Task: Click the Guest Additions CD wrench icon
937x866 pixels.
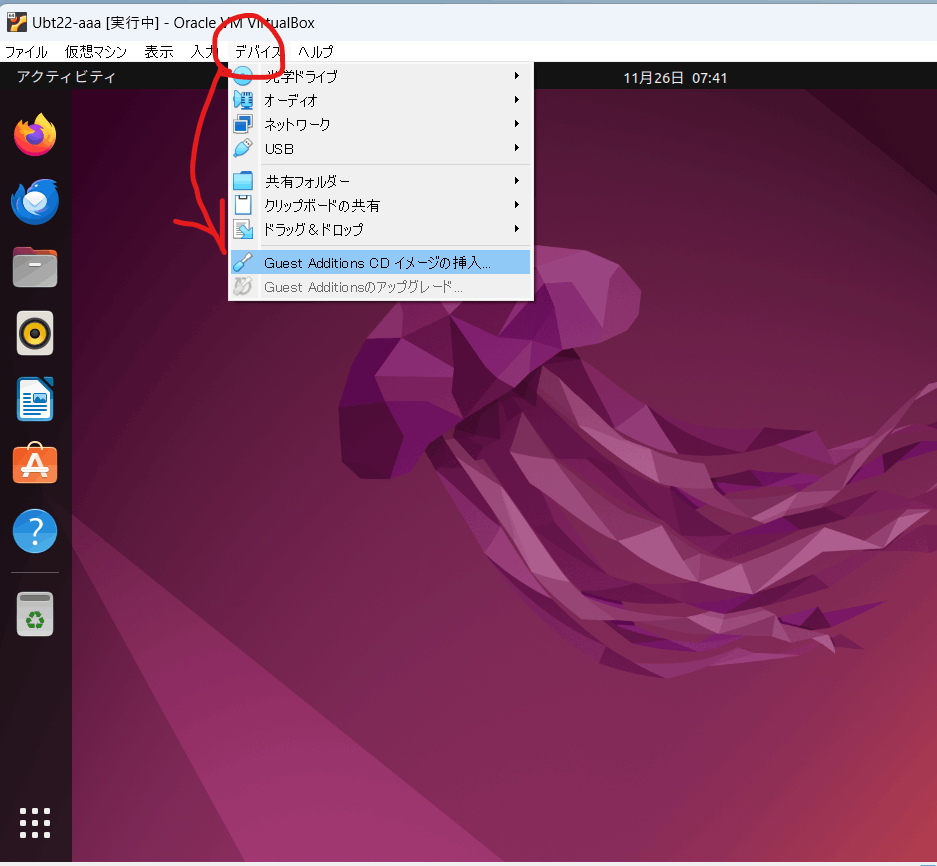Action: pyautogui.click(x=243, y=262)
